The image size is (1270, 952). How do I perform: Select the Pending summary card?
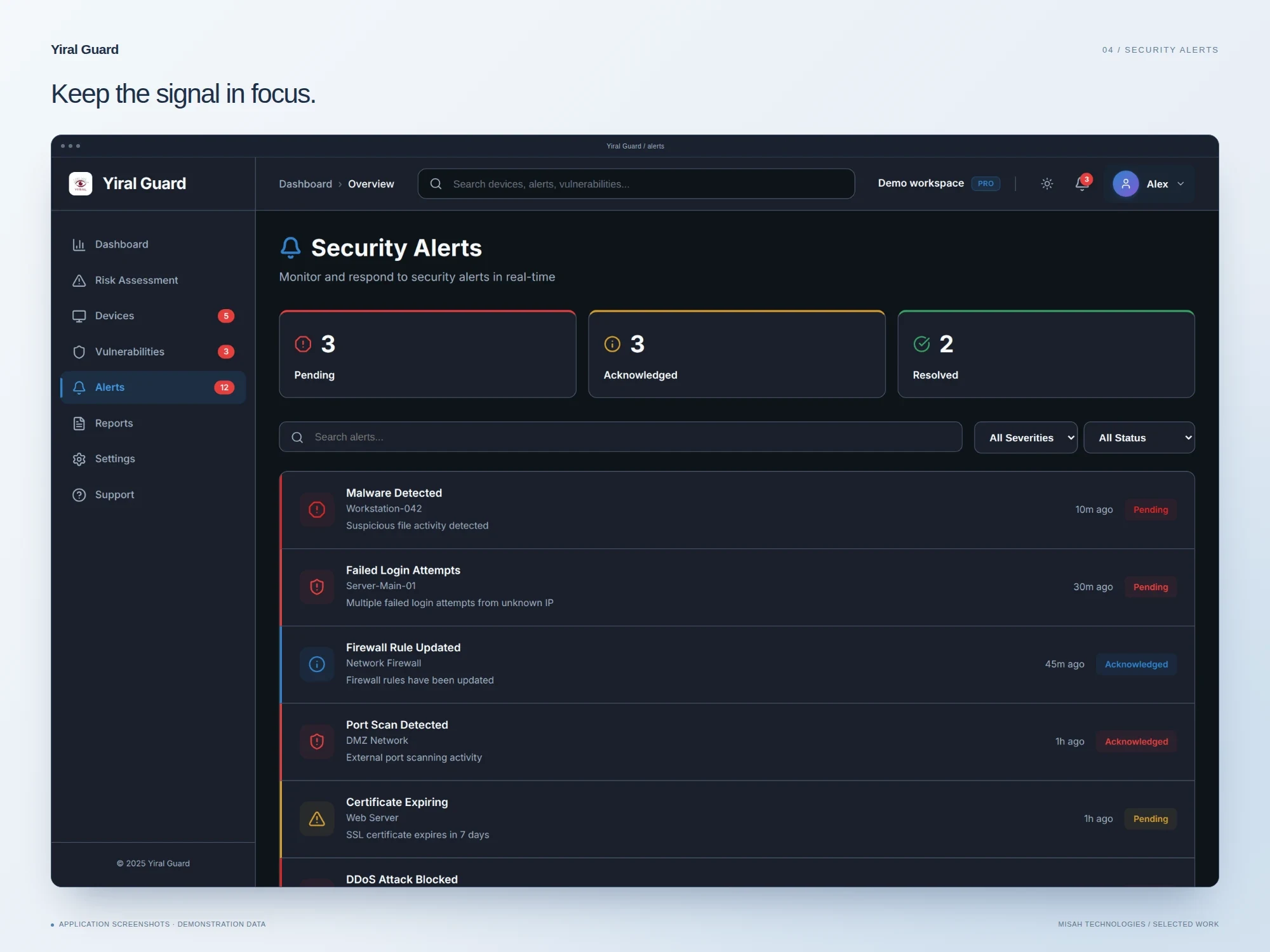427,354
